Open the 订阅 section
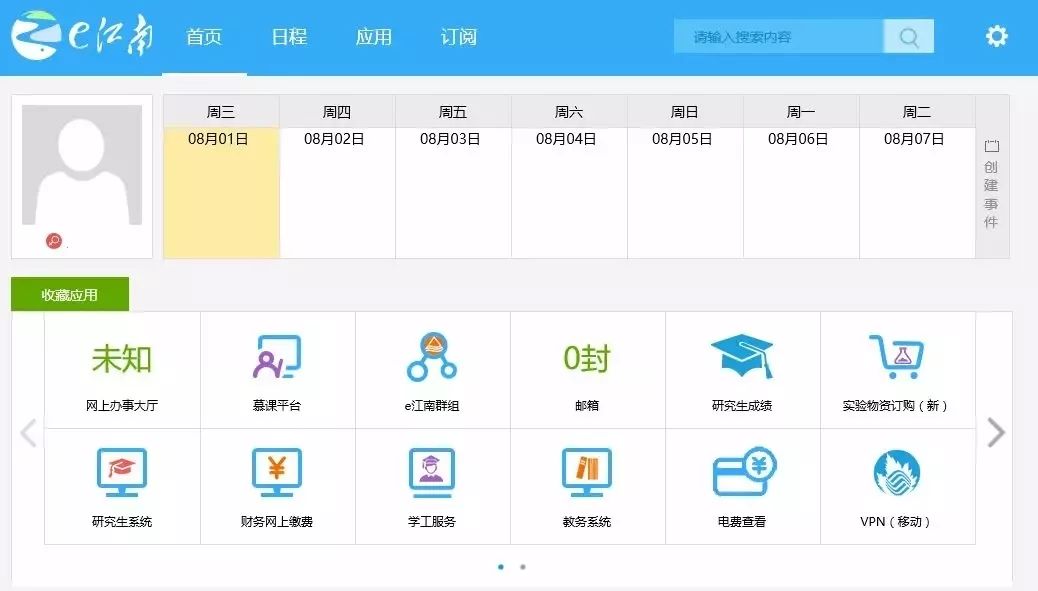The width and height of the screenshot is (1038, 591). point(457,36)
